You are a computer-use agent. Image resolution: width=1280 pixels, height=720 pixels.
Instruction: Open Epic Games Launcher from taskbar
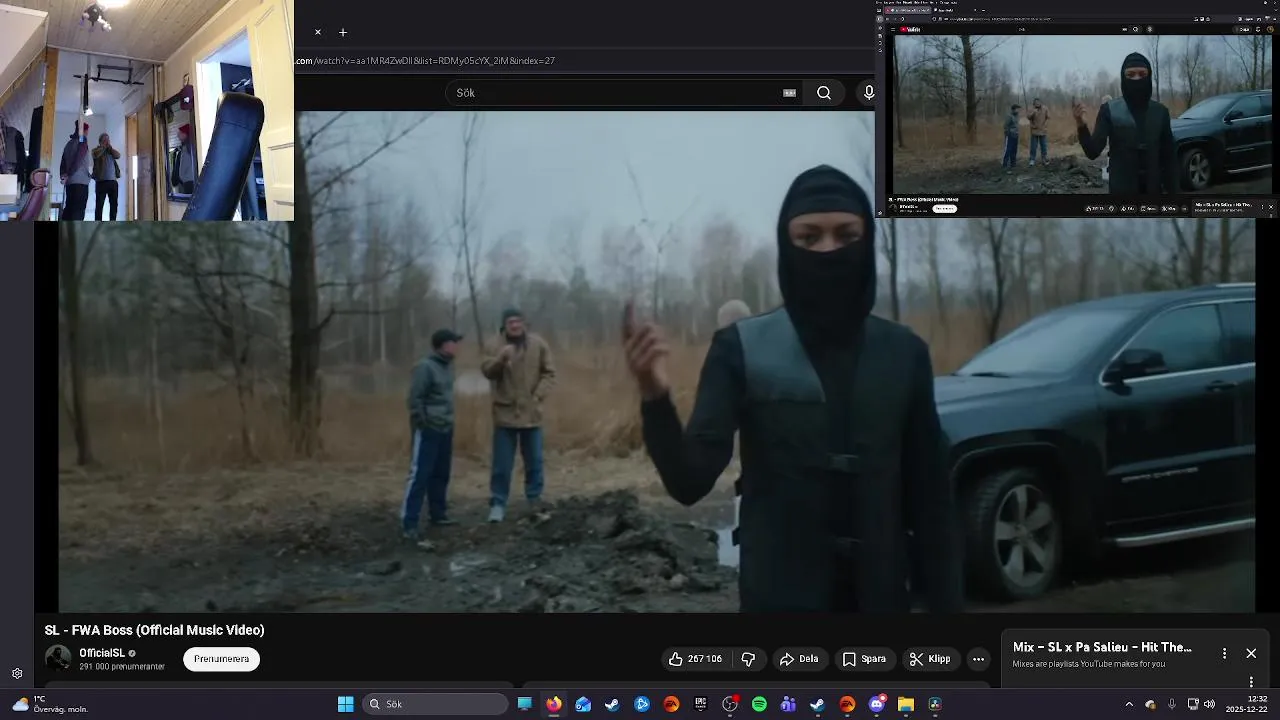pyautogui.click(x=700, y=704)
